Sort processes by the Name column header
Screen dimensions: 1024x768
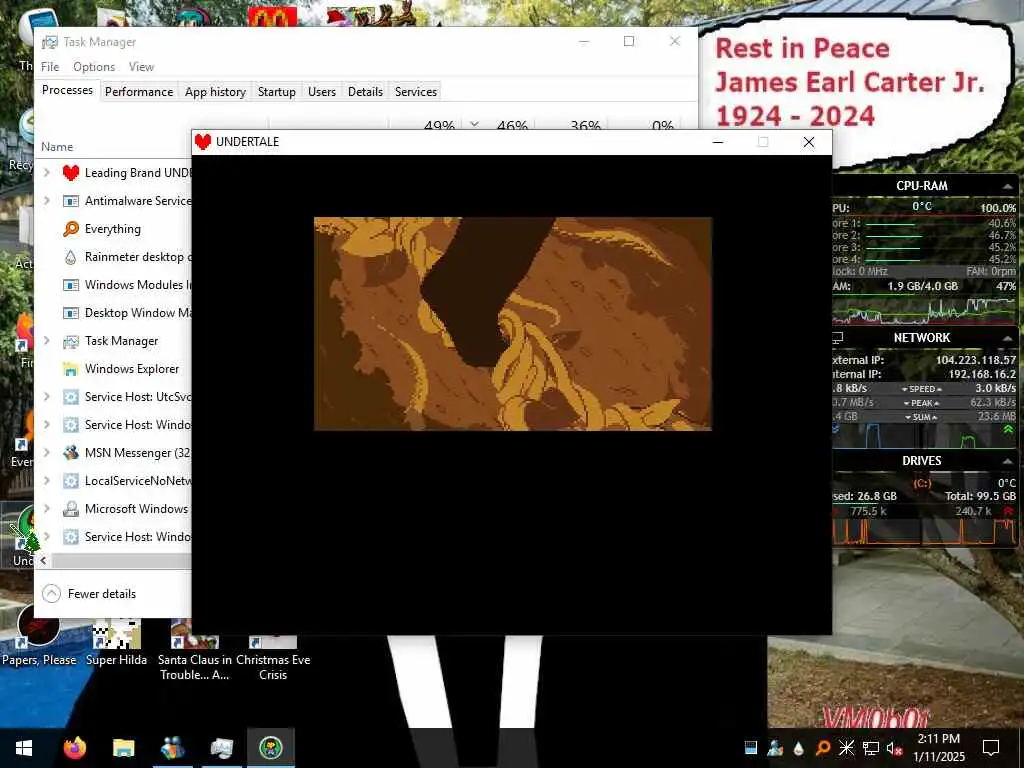[57, 147]
